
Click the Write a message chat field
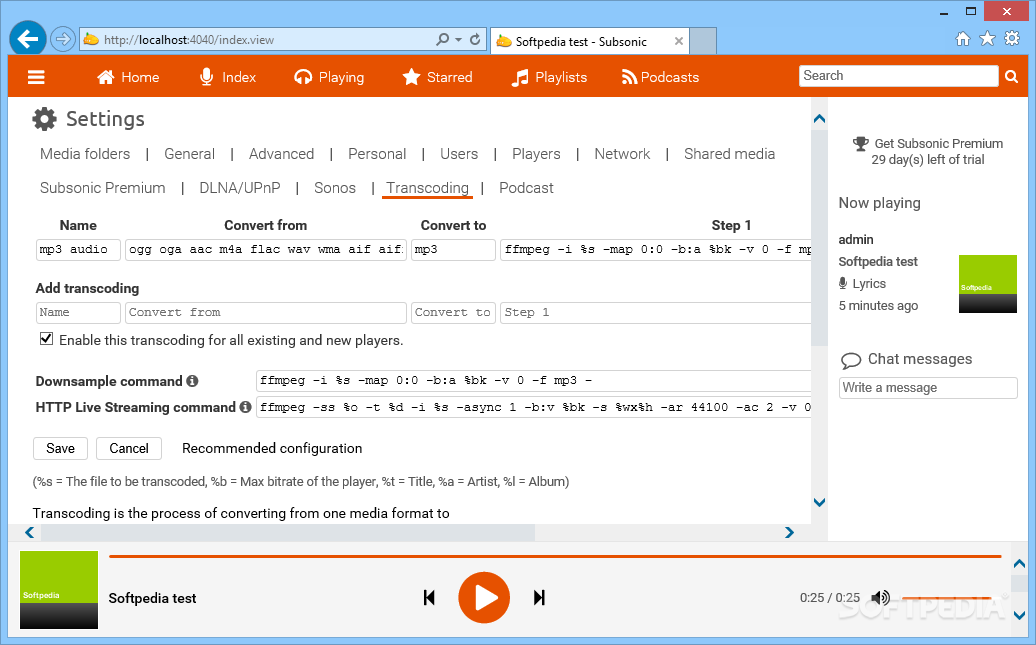pos(928,388)
